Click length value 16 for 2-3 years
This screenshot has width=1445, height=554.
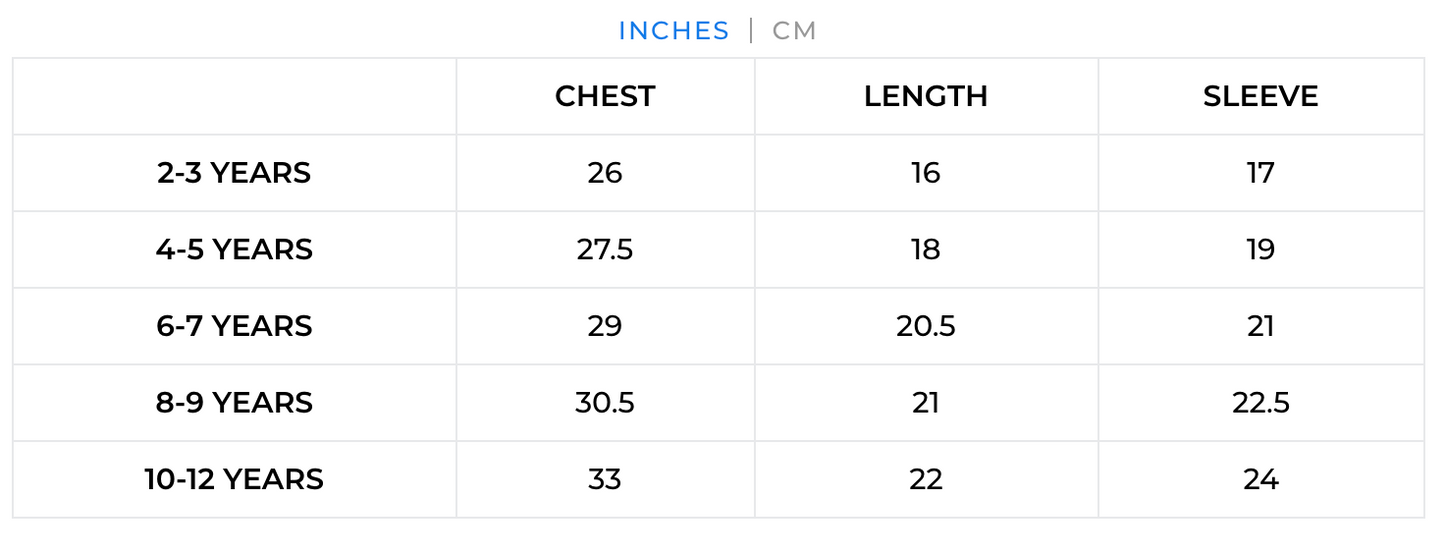coord(926,173)
